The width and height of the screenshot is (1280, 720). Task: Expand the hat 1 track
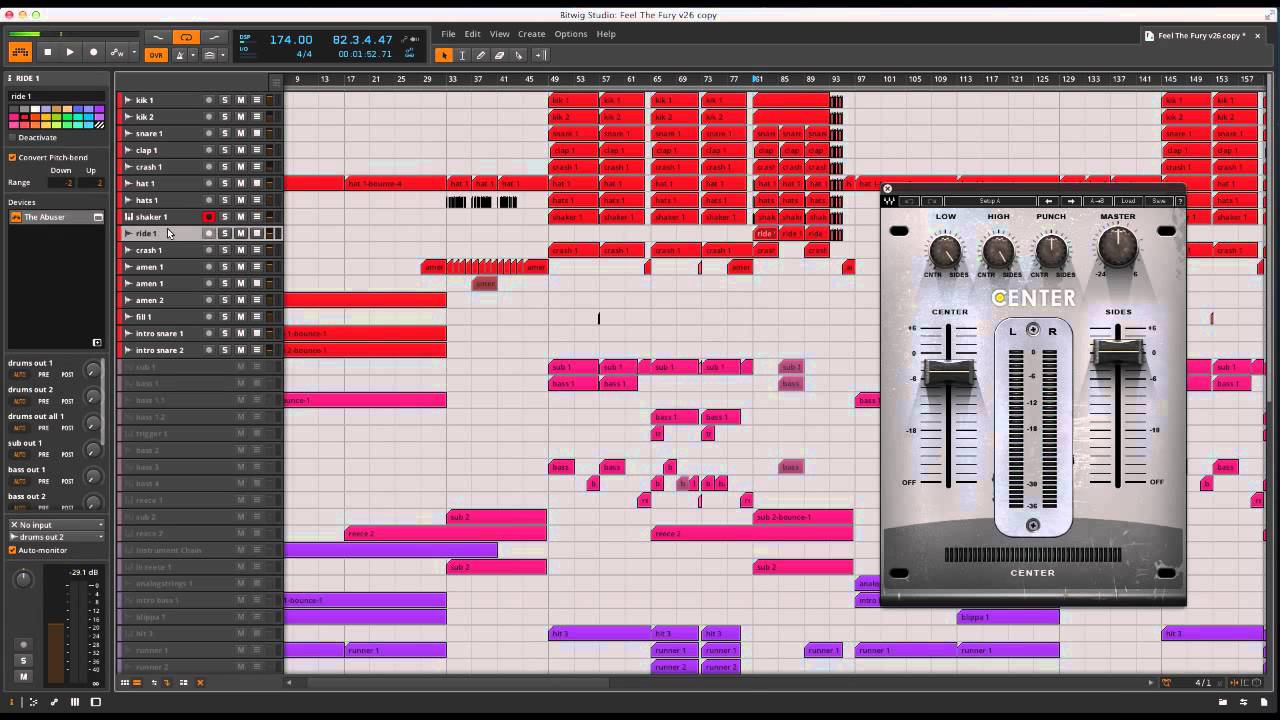click(x=127, y=183)
